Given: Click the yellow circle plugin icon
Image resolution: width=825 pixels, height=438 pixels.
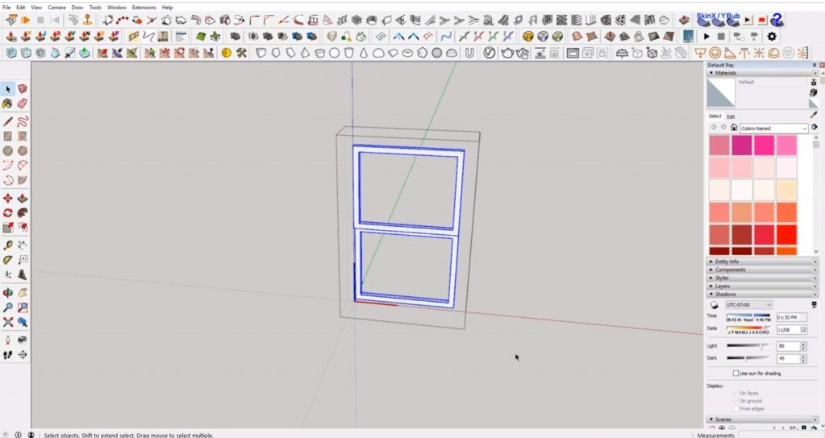Looking at the screenshot, I should tap(226, 53).
